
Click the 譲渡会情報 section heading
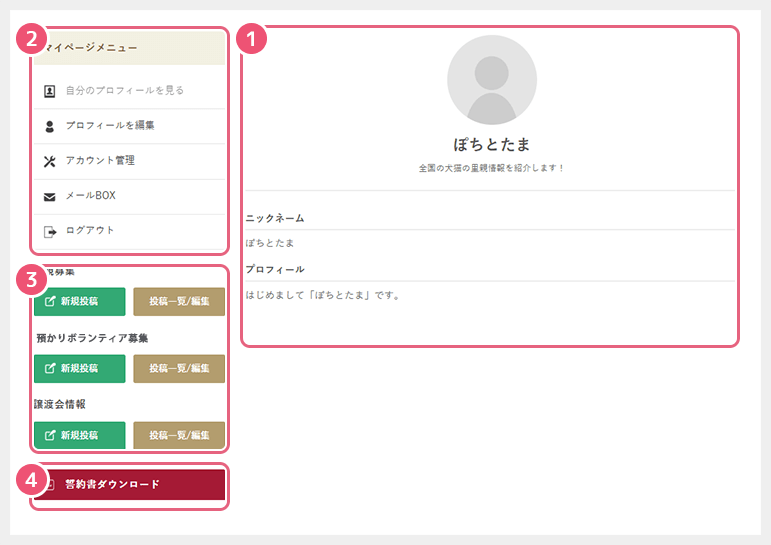coord(60,404)
